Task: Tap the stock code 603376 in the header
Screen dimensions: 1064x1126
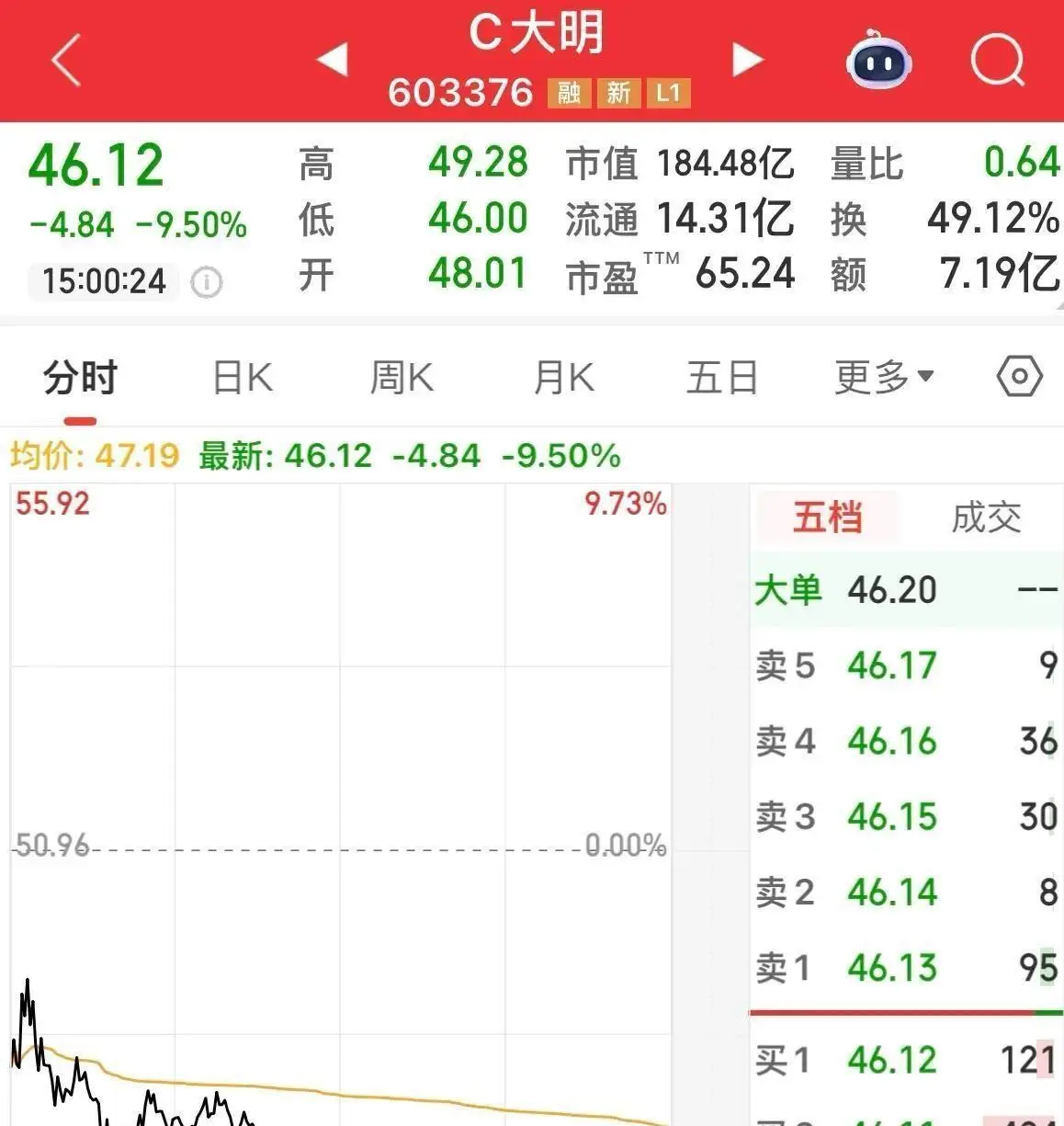Action: [461, 92]
